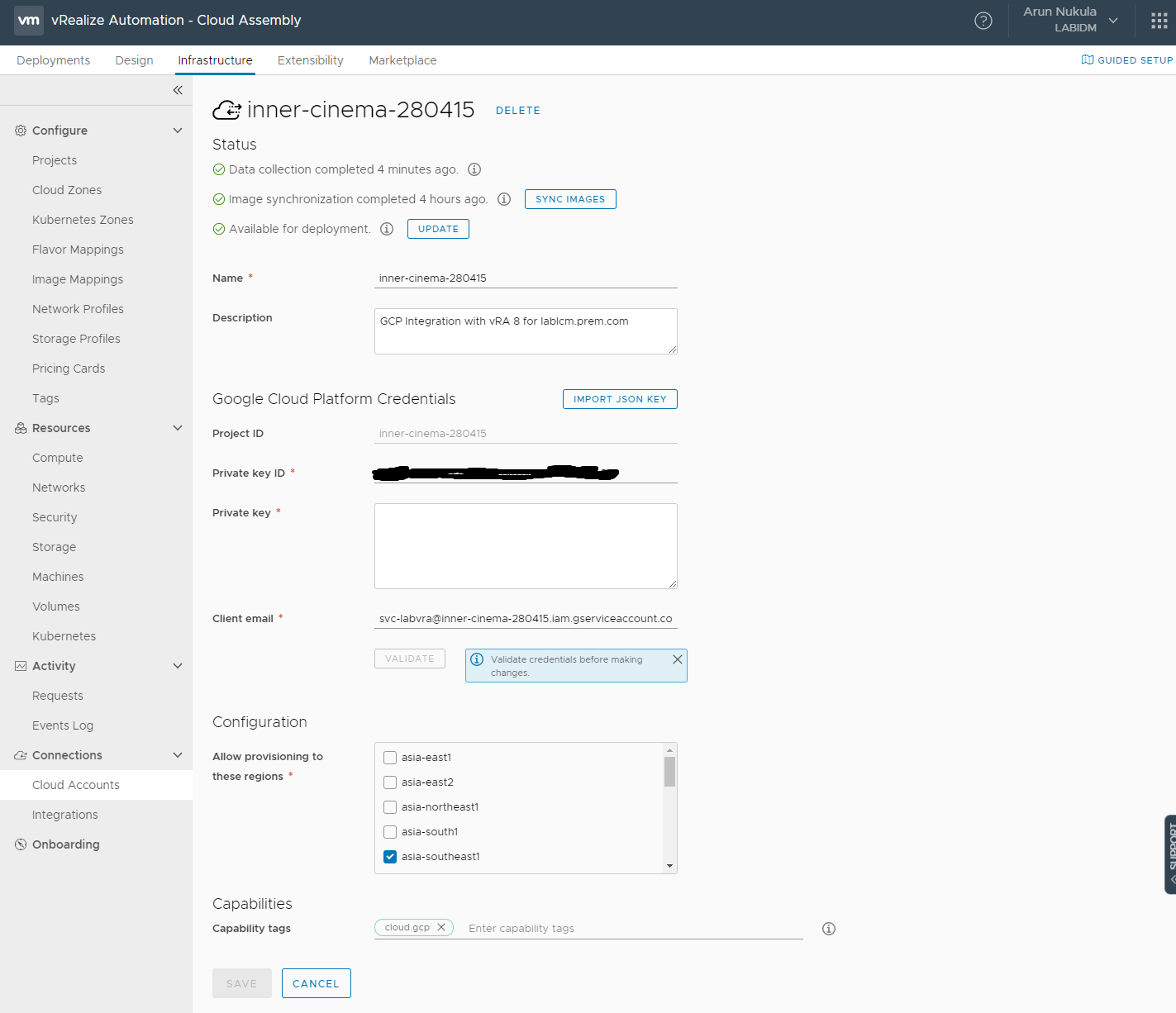Click info icon next to Available for deployment
The height and width of the screenshot is (1013, 1176).
click(387, 229)
